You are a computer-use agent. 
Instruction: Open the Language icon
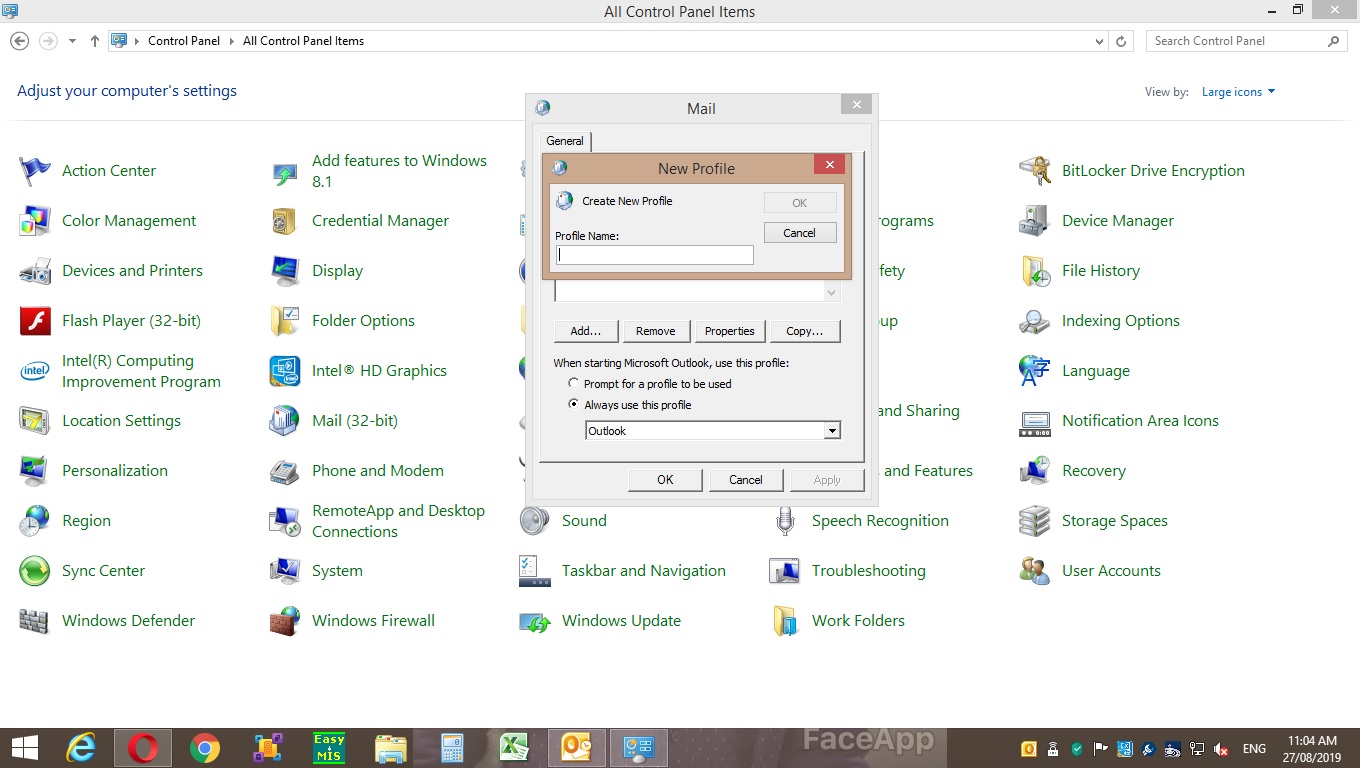point(1035,371)
